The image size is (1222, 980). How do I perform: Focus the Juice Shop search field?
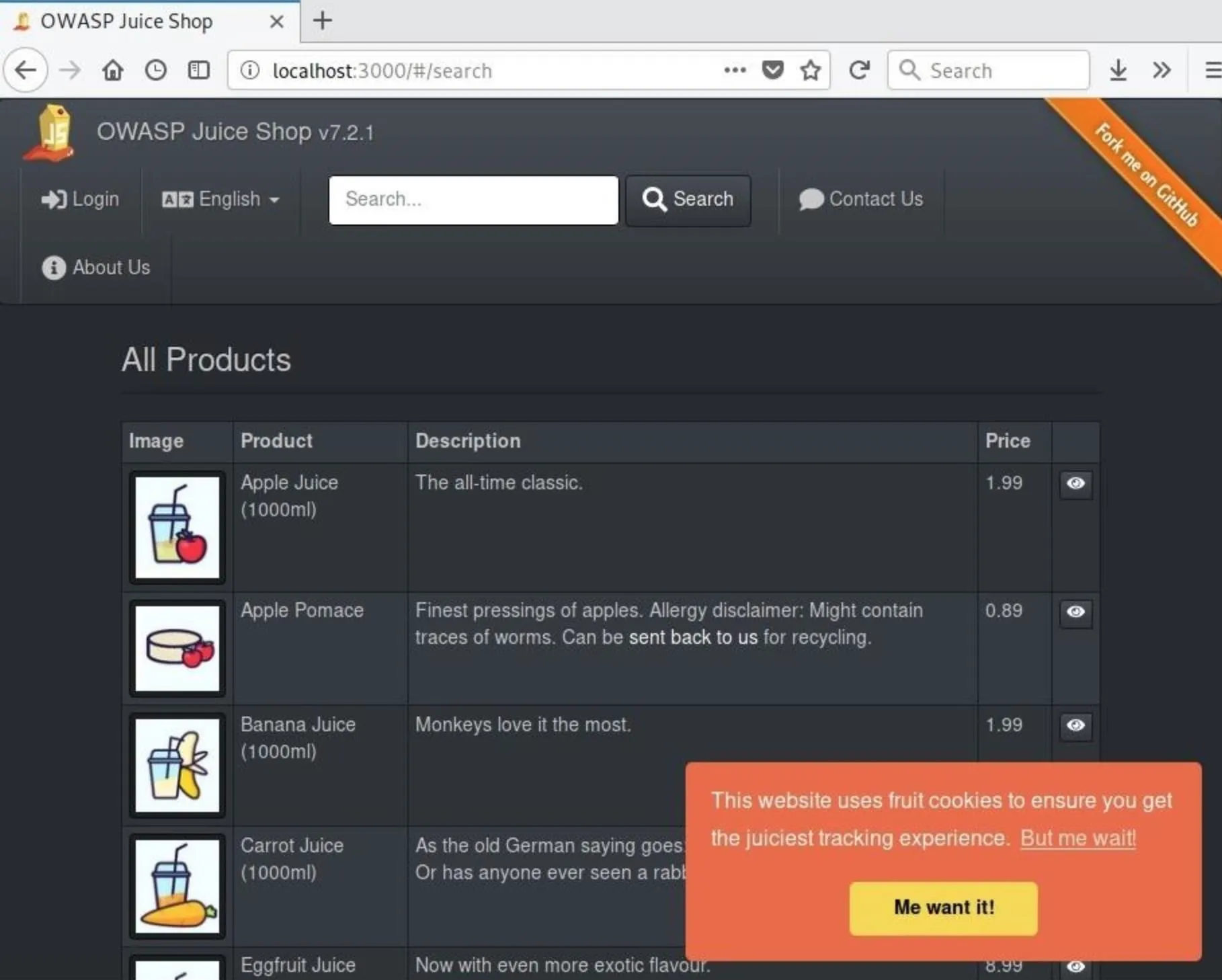pos(473,200)
